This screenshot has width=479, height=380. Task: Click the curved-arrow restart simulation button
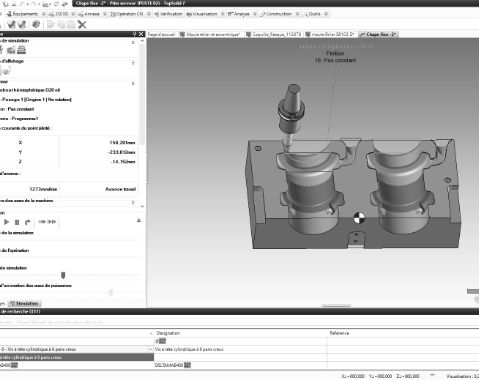pyautogui.click(x=28, y=222)
